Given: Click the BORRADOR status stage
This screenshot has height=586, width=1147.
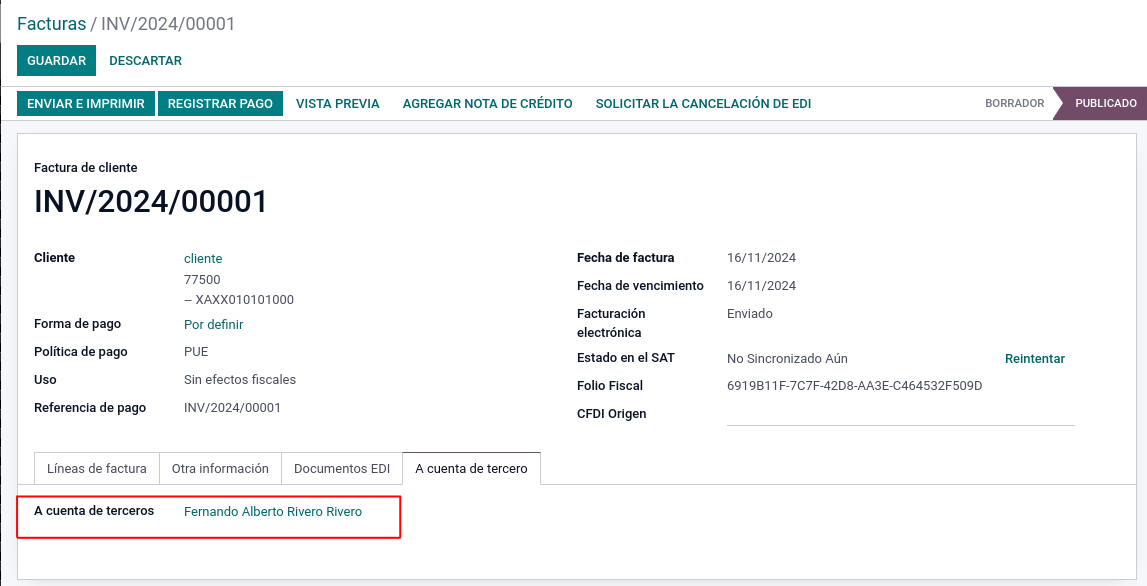Looking at the screenshot, I should pos(1014,103).
